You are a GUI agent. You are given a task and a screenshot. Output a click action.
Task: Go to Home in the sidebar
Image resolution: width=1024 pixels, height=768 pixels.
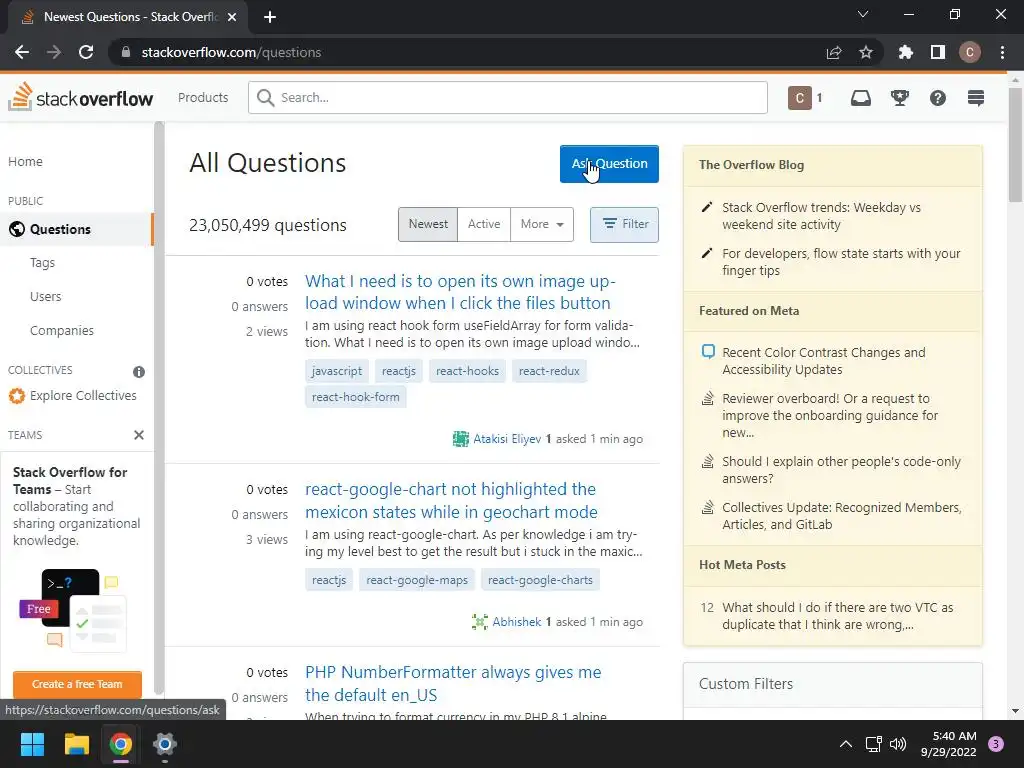pos(25,161)
